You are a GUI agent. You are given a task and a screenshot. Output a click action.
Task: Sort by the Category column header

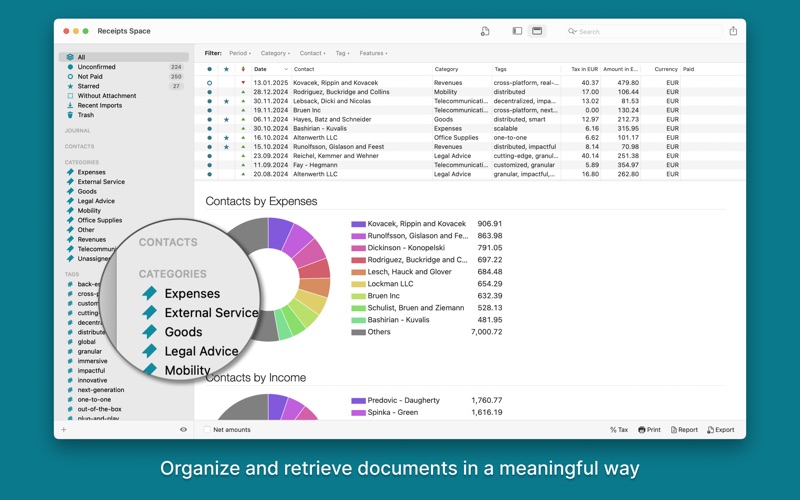(x=462, y=69)
